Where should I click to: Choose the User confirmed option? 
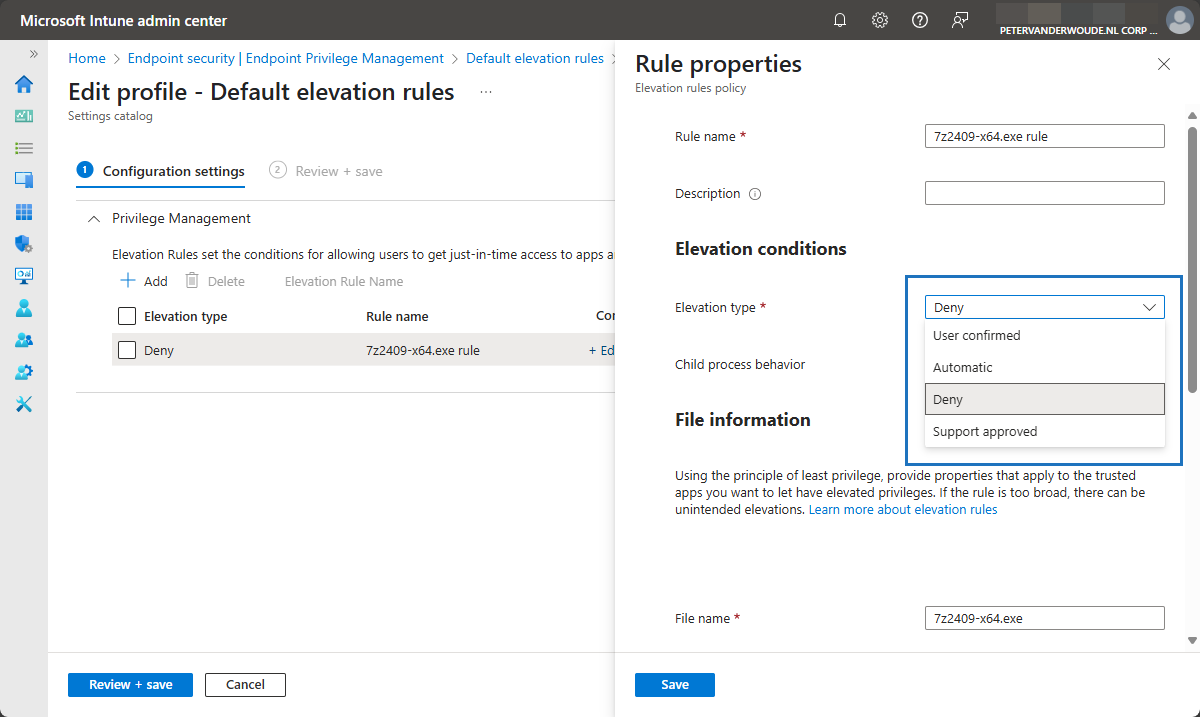(976, 336)
